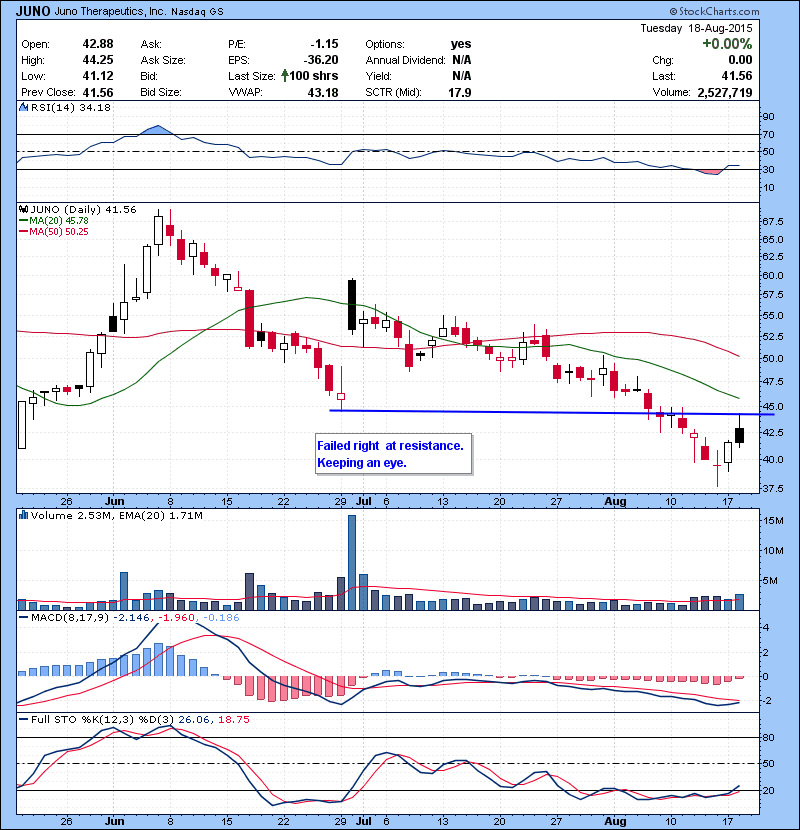This screenshot has width=800, height=830.
Task: Click the High value 44.25
Action: (x=98, y=60)
